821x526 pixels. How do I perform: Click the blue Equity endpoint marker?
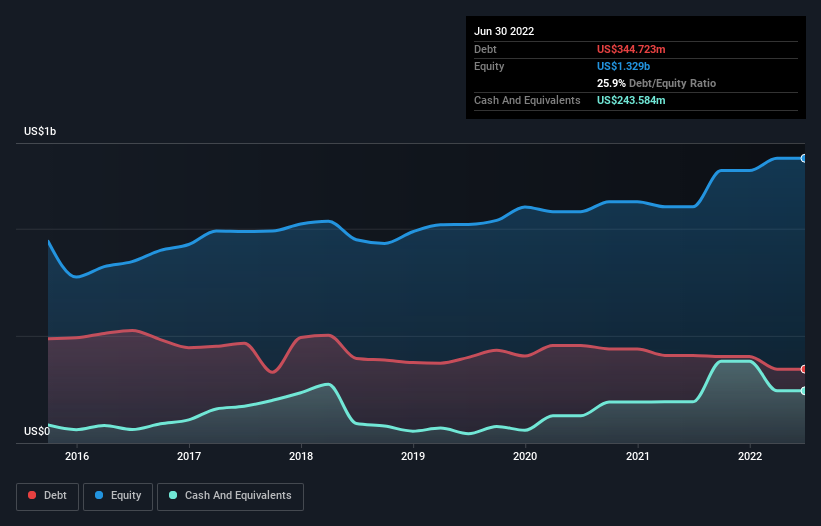pyautogui.click(x=804, y=158)
